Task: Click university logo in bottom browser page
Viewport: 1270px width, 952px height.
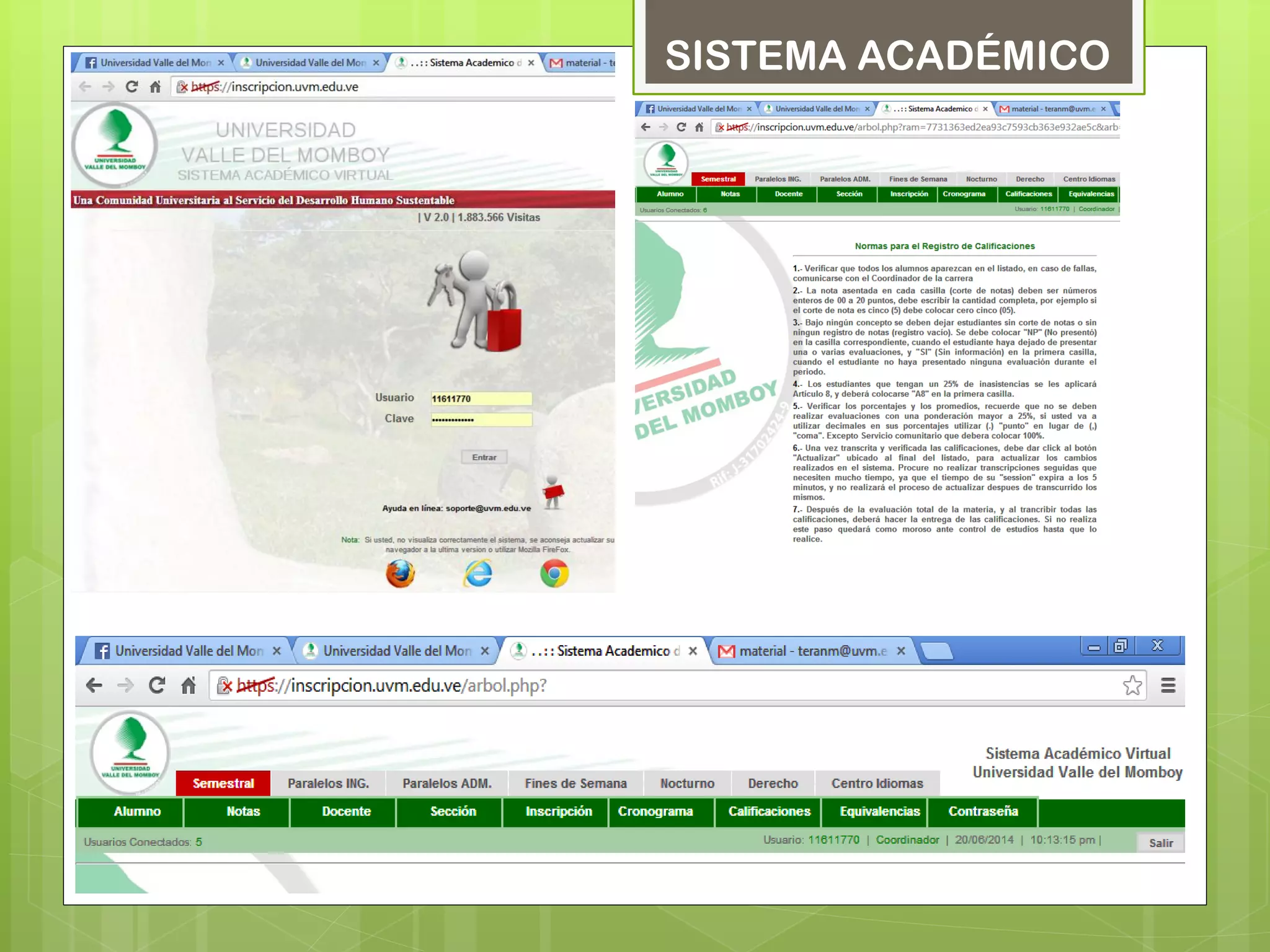Action: tap(130, 751)
